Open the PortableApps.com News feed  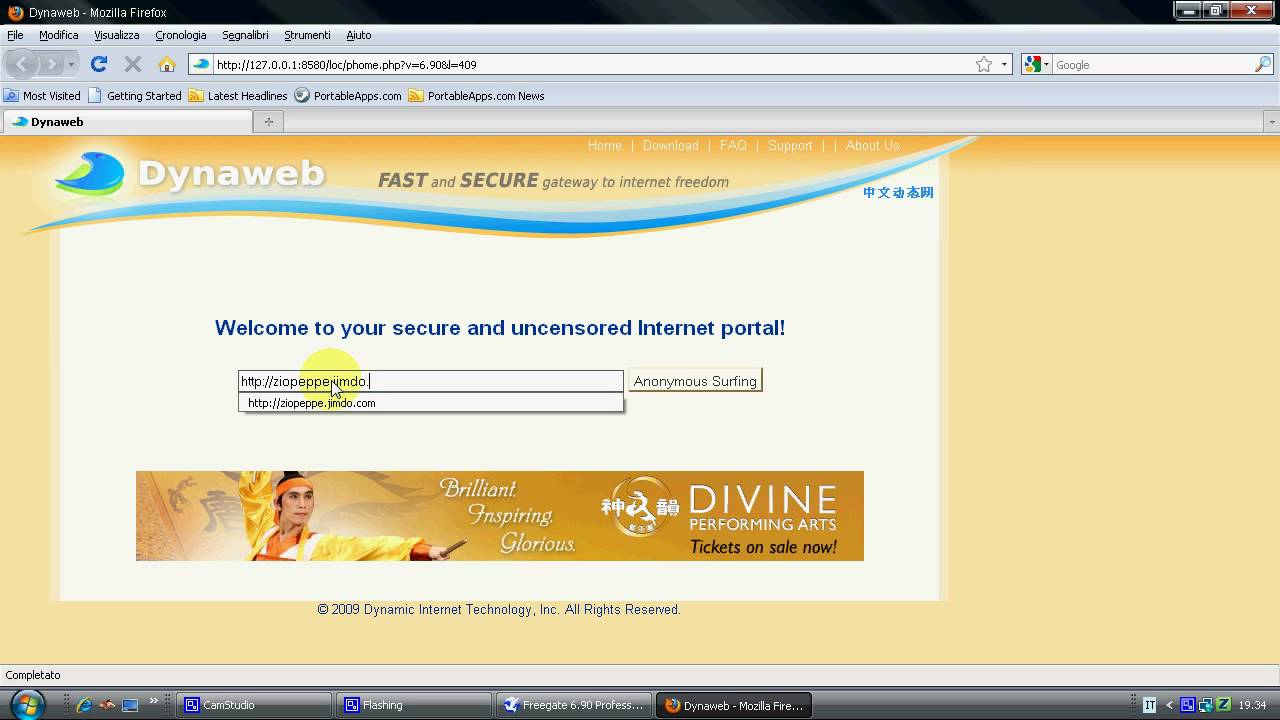point(476,96)
